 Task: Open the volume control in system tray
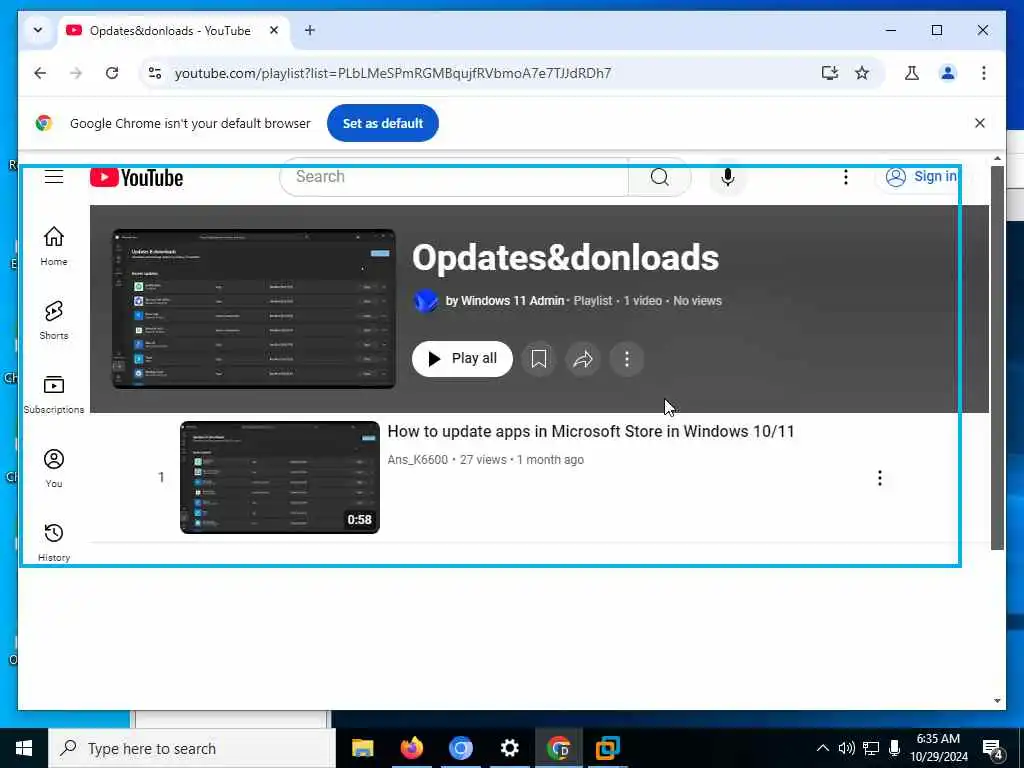pos(846,748)
